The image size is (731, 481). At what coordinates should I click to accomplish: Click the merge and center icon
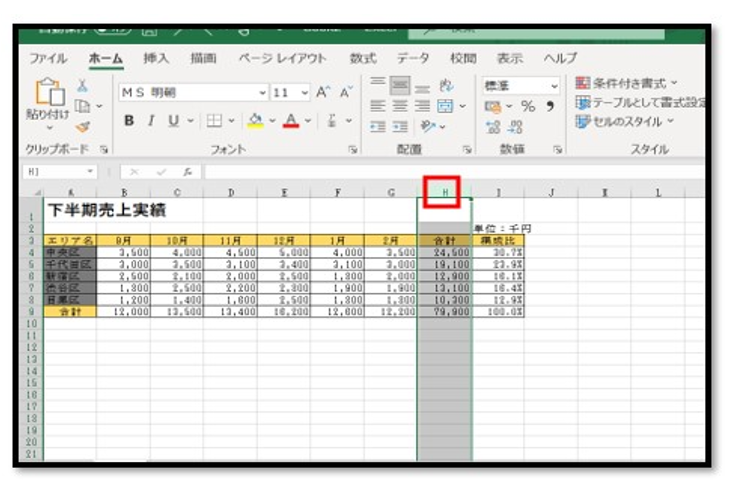point(445,106)
